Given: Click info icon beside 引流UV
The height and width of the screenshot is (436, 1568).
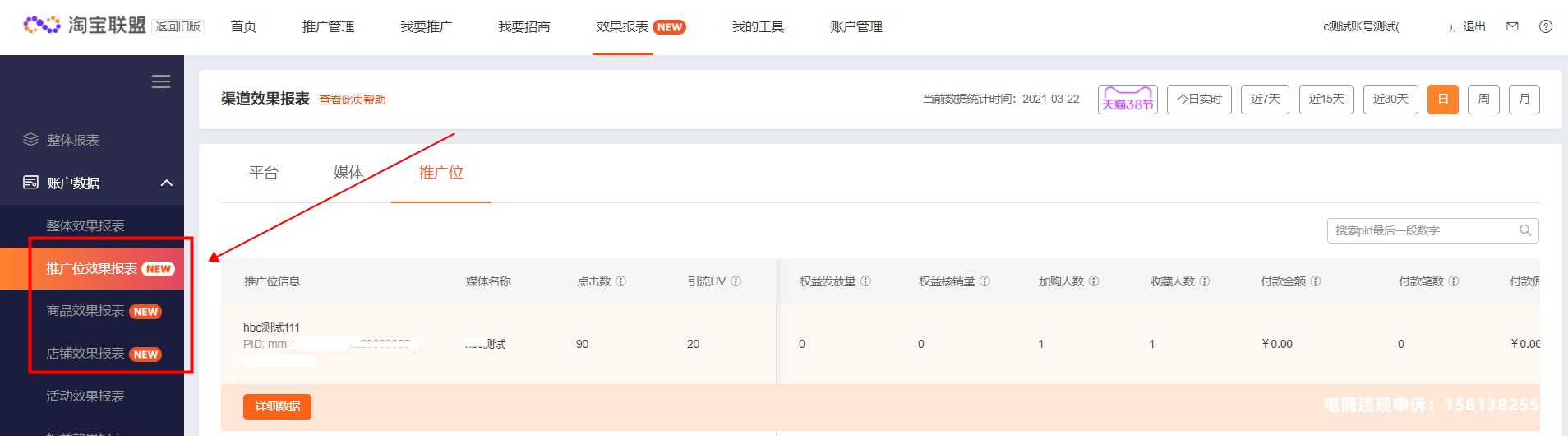Looking at the screenshot, I should 736,281.
